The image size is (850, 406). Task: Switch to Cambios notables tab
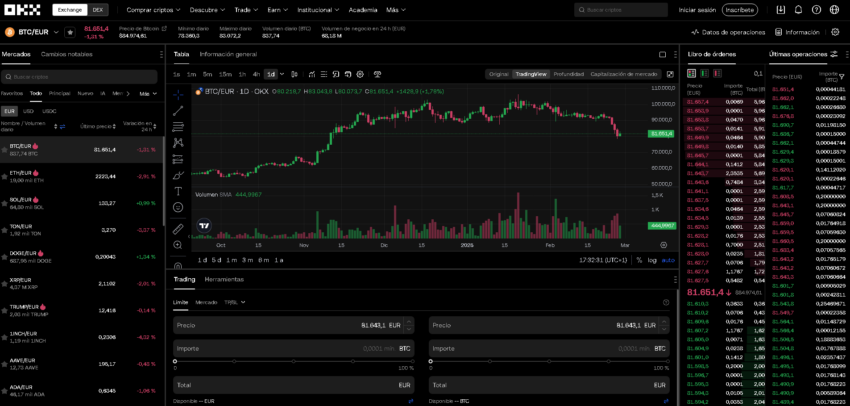[x=67, y=54]
